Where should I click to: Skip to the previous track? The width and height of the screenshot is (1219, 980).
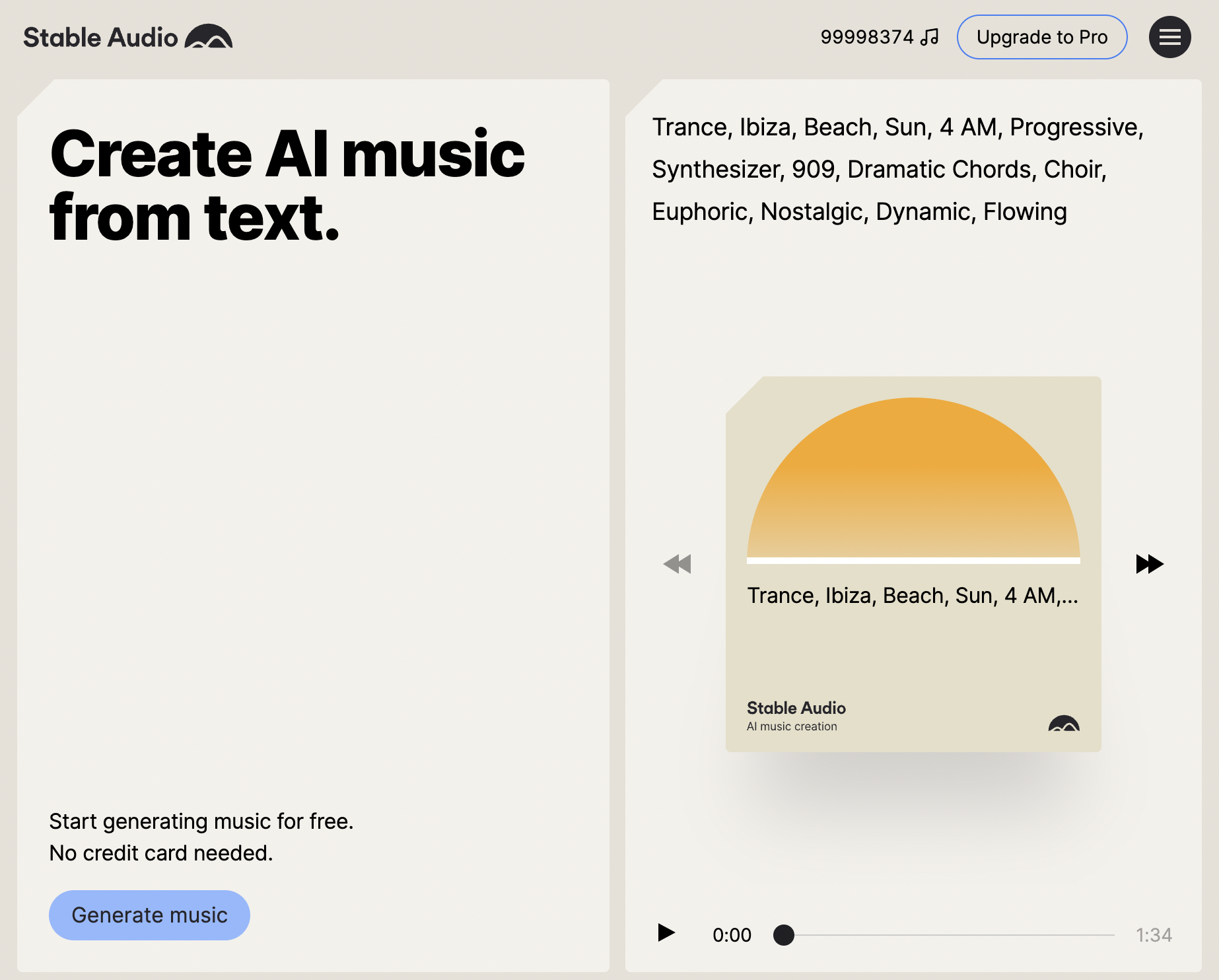pyautogui.click(x=677, y=564)
